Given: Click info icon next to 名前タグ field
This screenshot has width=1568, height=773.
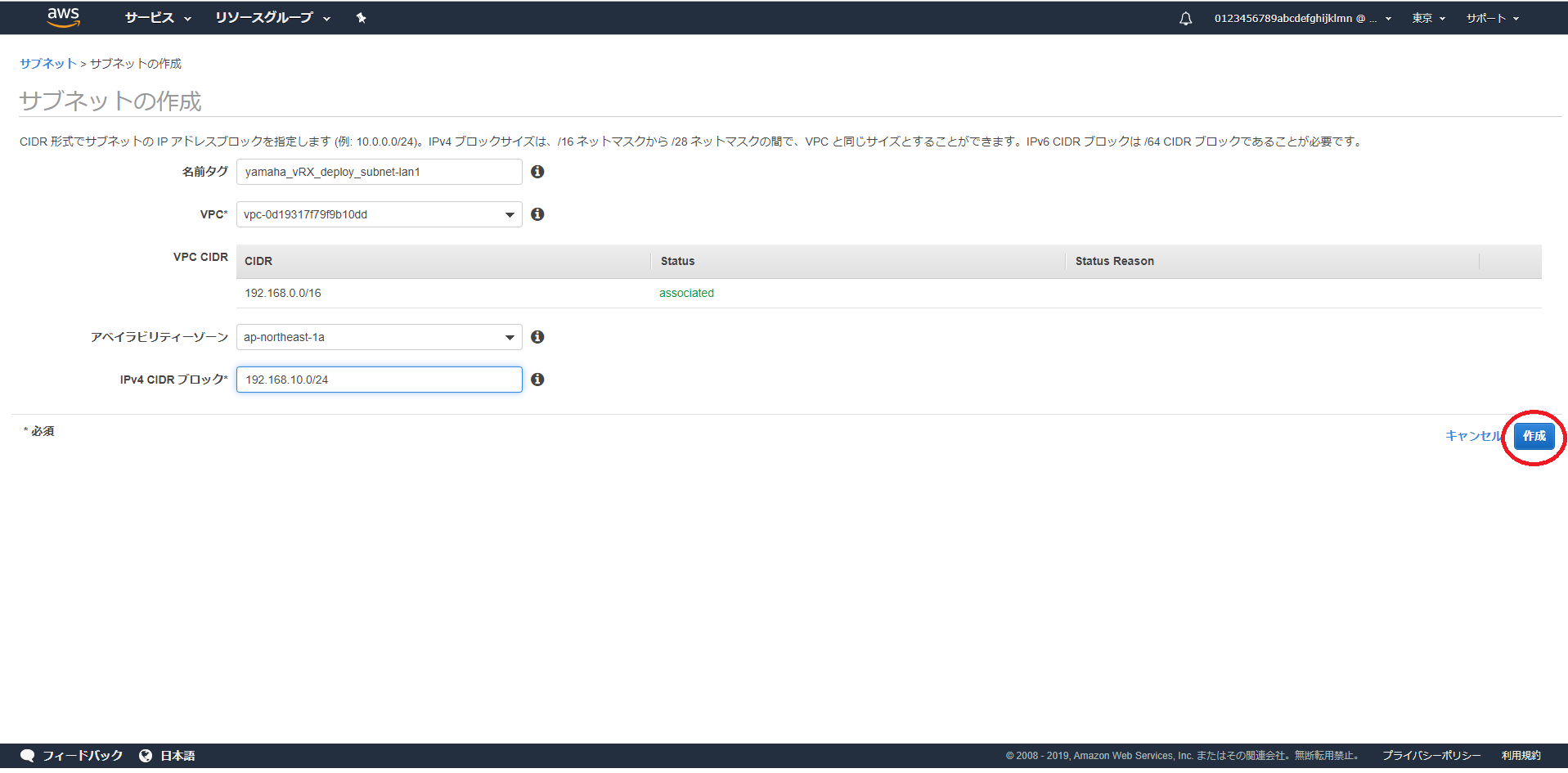Looking at the screenshot, I should coord(537,172).
